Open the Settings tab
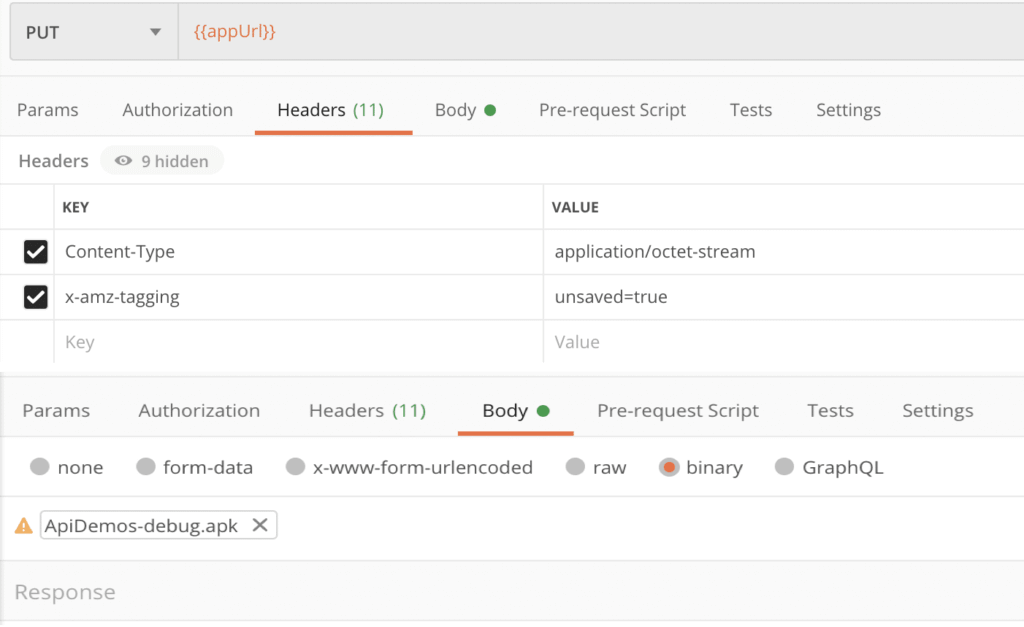The height and width of the screenshot is (627, 1024). (x=937, y=410)
